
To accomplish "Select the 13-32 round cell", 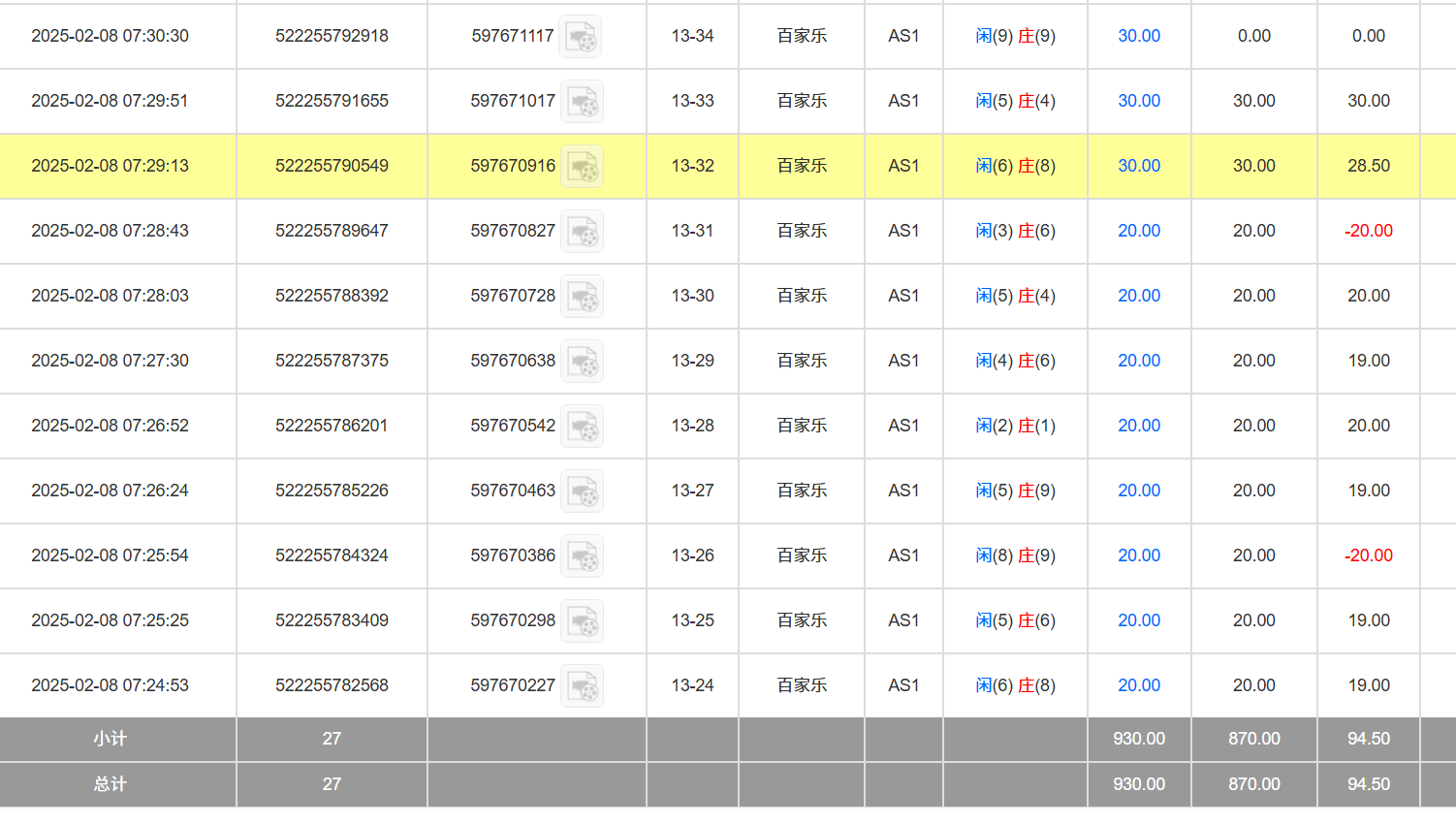I will tap(692, 166).
